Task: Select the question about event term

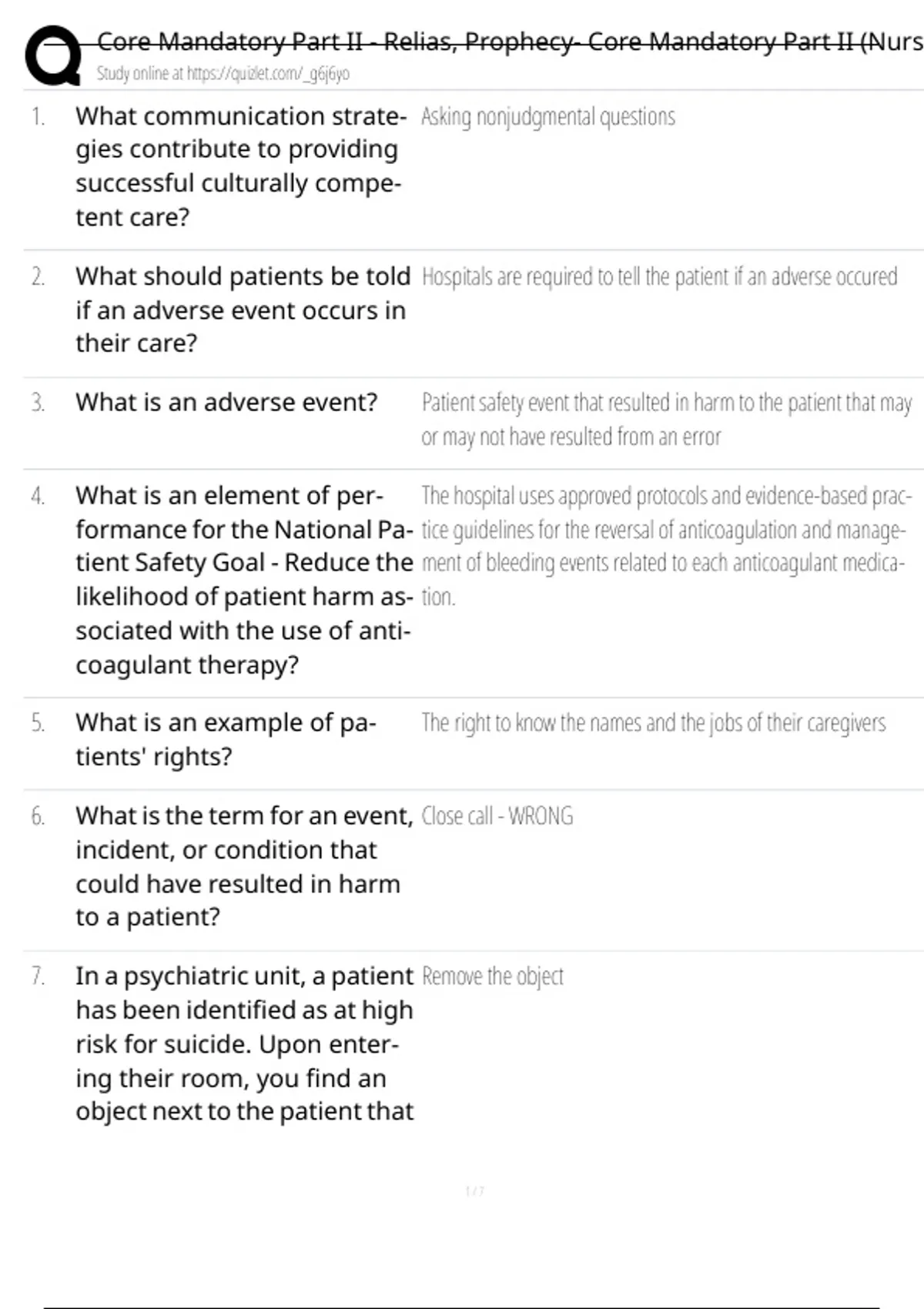Action: coord(243,866)
